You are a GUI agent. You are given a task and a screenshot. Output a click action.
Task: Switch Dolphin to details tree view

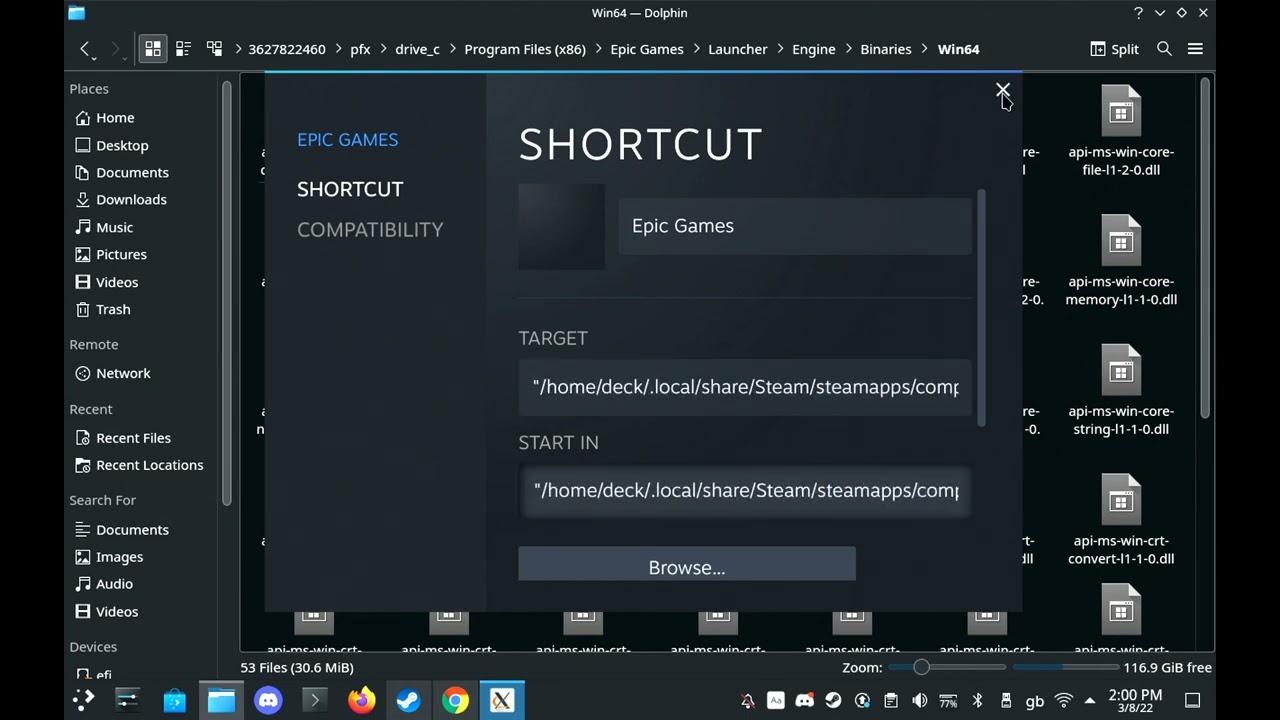pos(214,49)
